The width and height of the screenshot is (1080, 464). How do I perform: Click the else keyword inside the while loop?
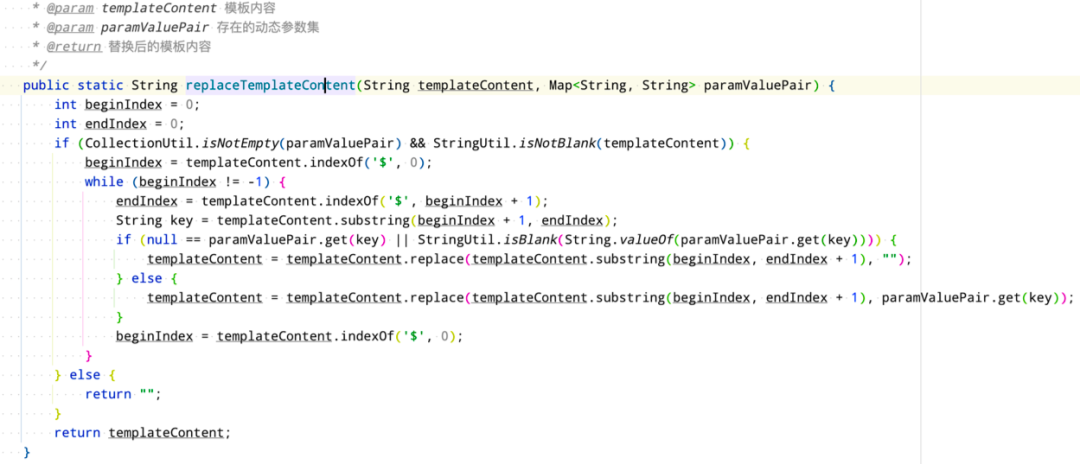pos(147,278)
